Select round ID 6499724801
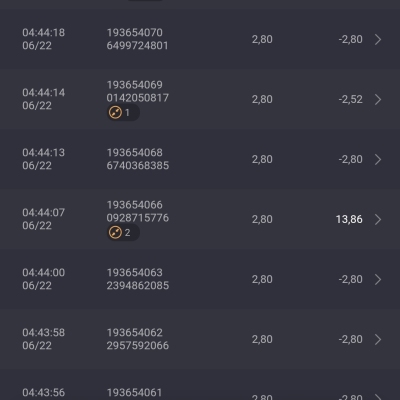This screenshot has width=400, height=400. click(137, 46)
